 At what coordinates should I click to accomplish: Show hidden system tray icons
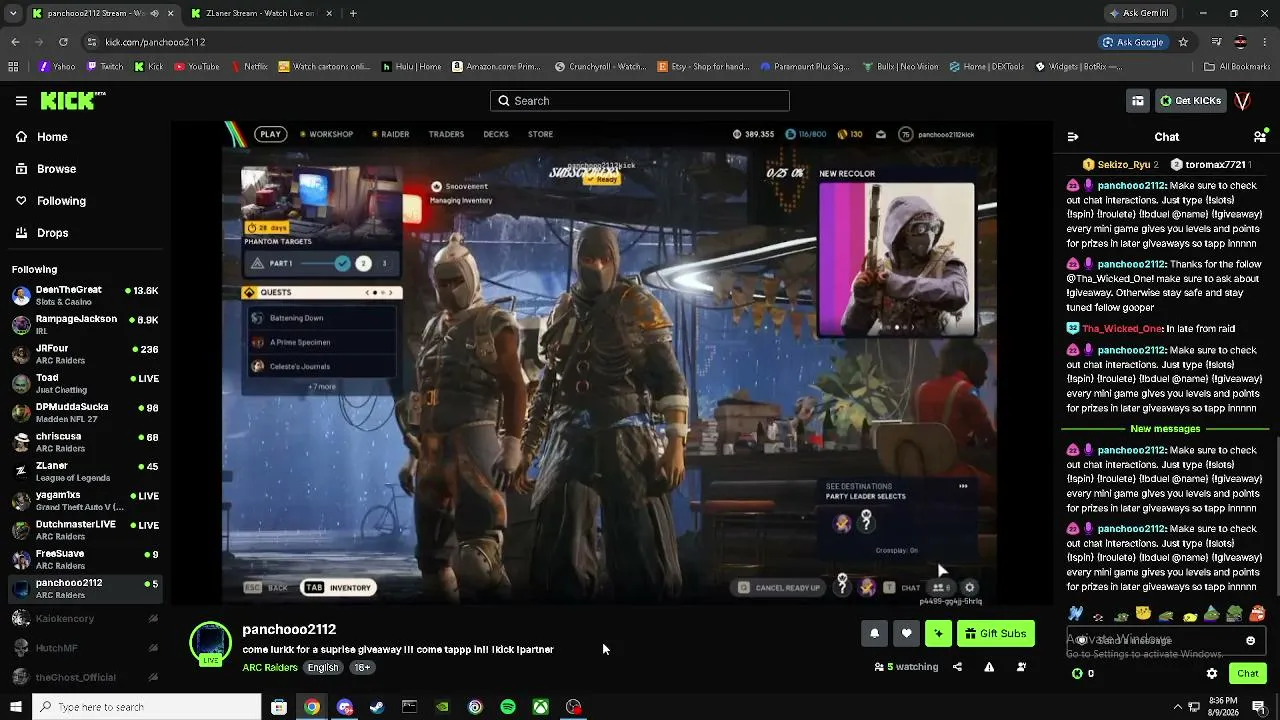click(x=1177, y=707)
